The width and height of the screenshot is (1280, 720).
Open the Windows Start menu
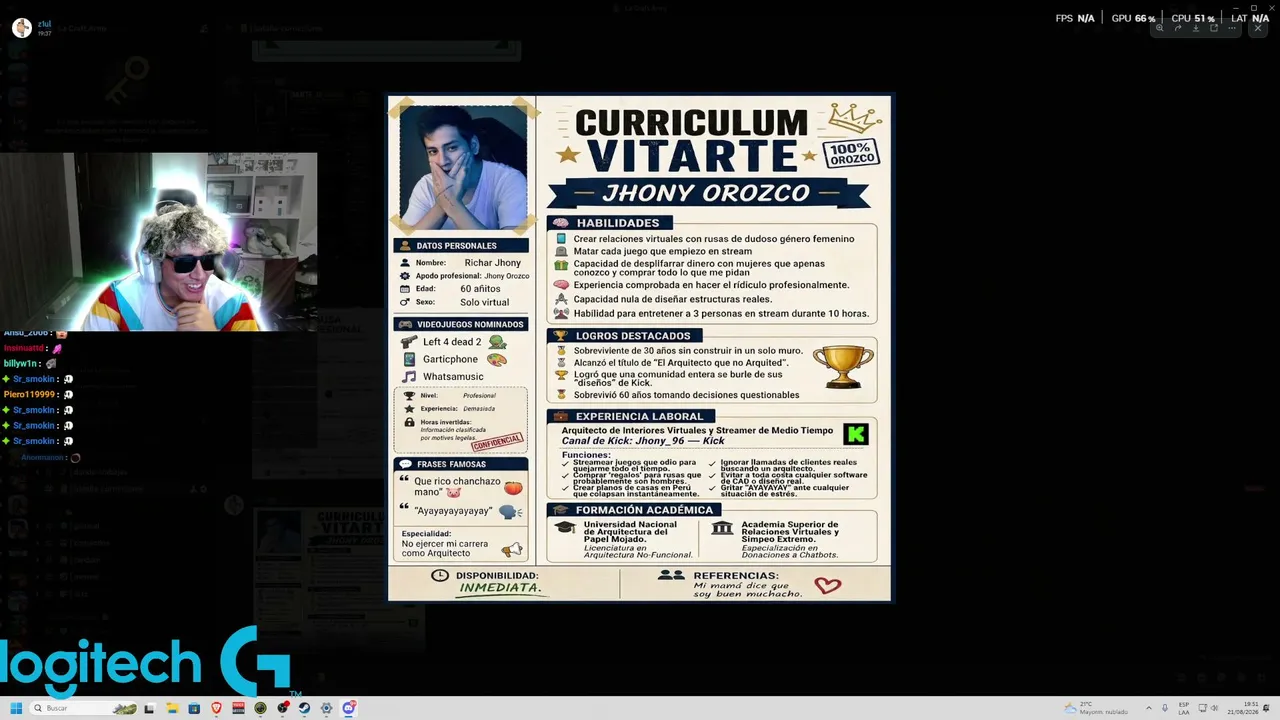tap(16, 708)
